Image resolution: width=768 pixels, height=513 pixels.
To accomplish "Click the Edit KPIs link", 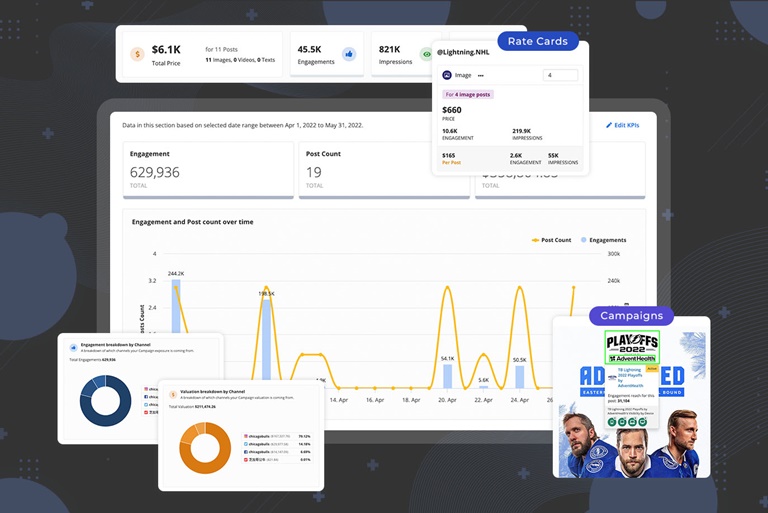I will (x=623, y=125).
